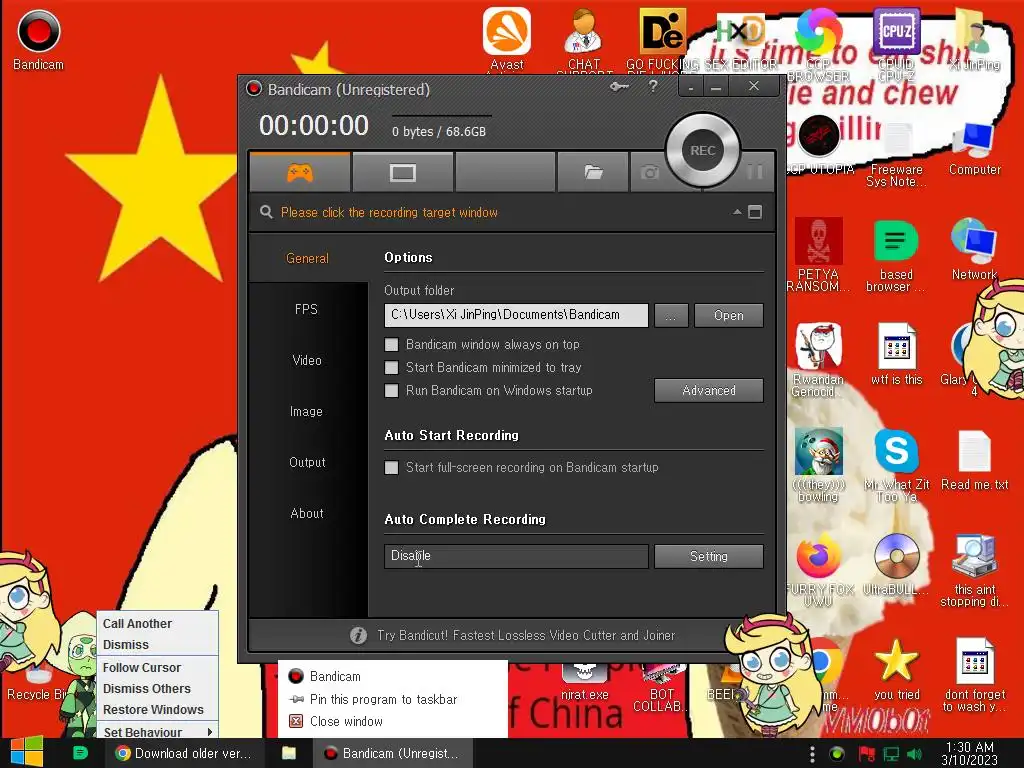1024x768 pixels.
Task: Click the Freeware Sys Note desktop icon
Action: (x=896, y=155)
